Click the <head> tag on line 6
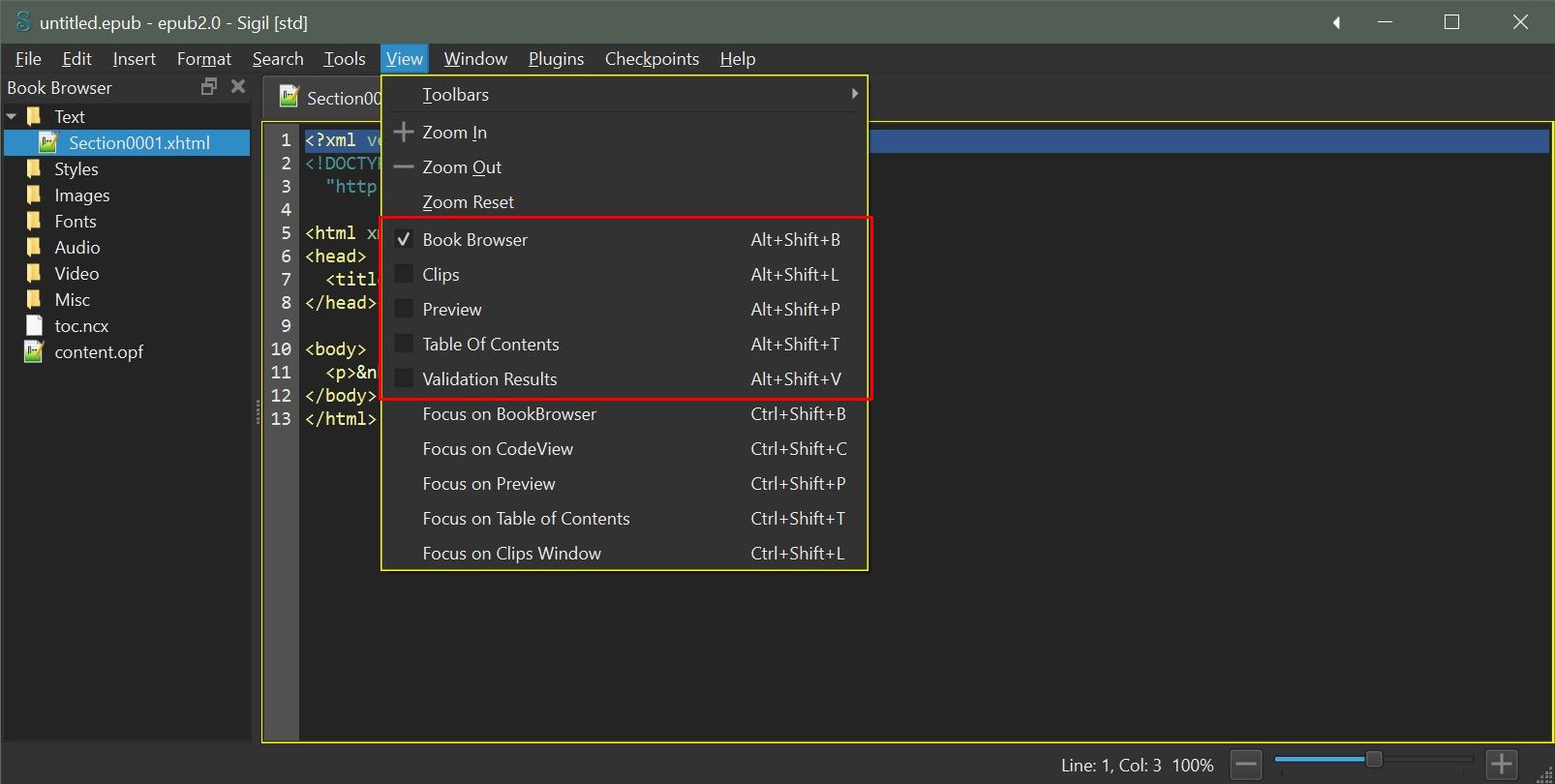Viewport: 1555px width, 784px height. [x=335, y=256]
